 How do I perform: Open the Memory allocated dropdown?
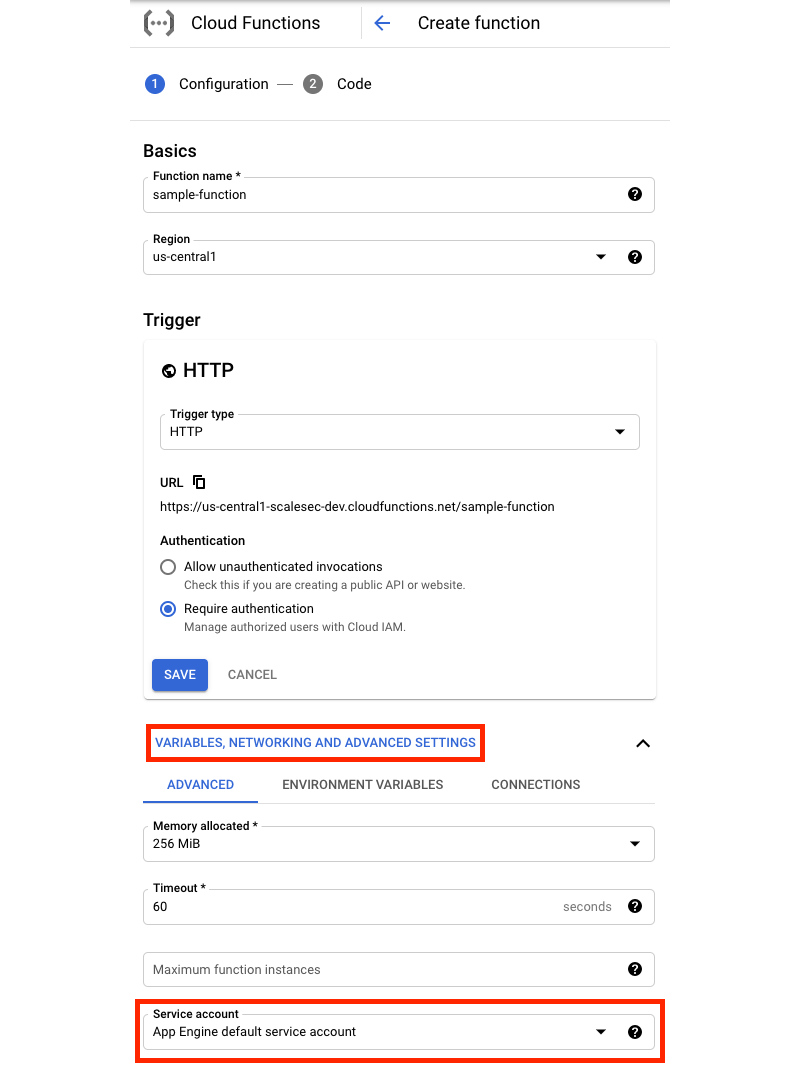(x=634, y=844)
